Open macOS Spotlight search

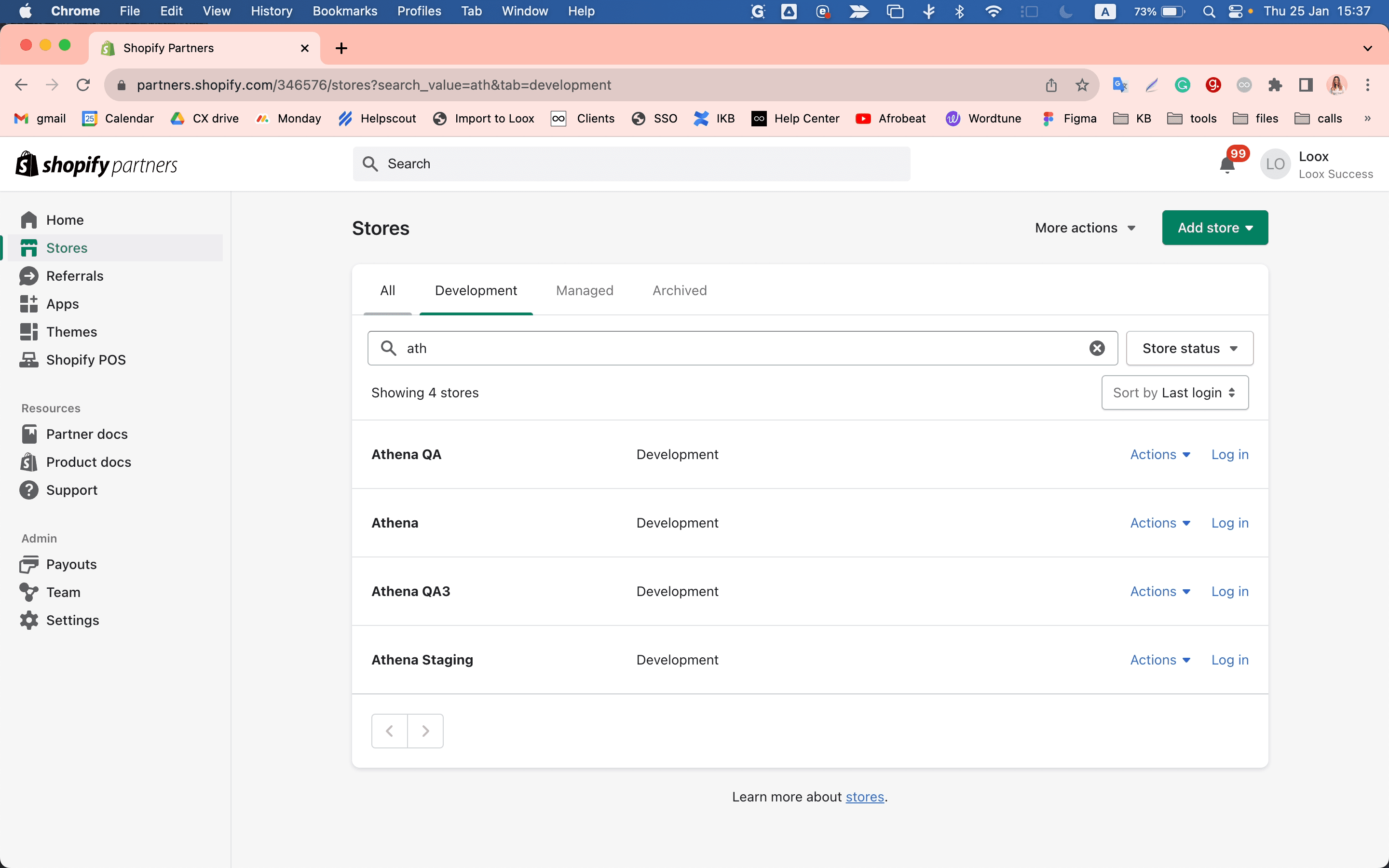(x=1209, y=12)
